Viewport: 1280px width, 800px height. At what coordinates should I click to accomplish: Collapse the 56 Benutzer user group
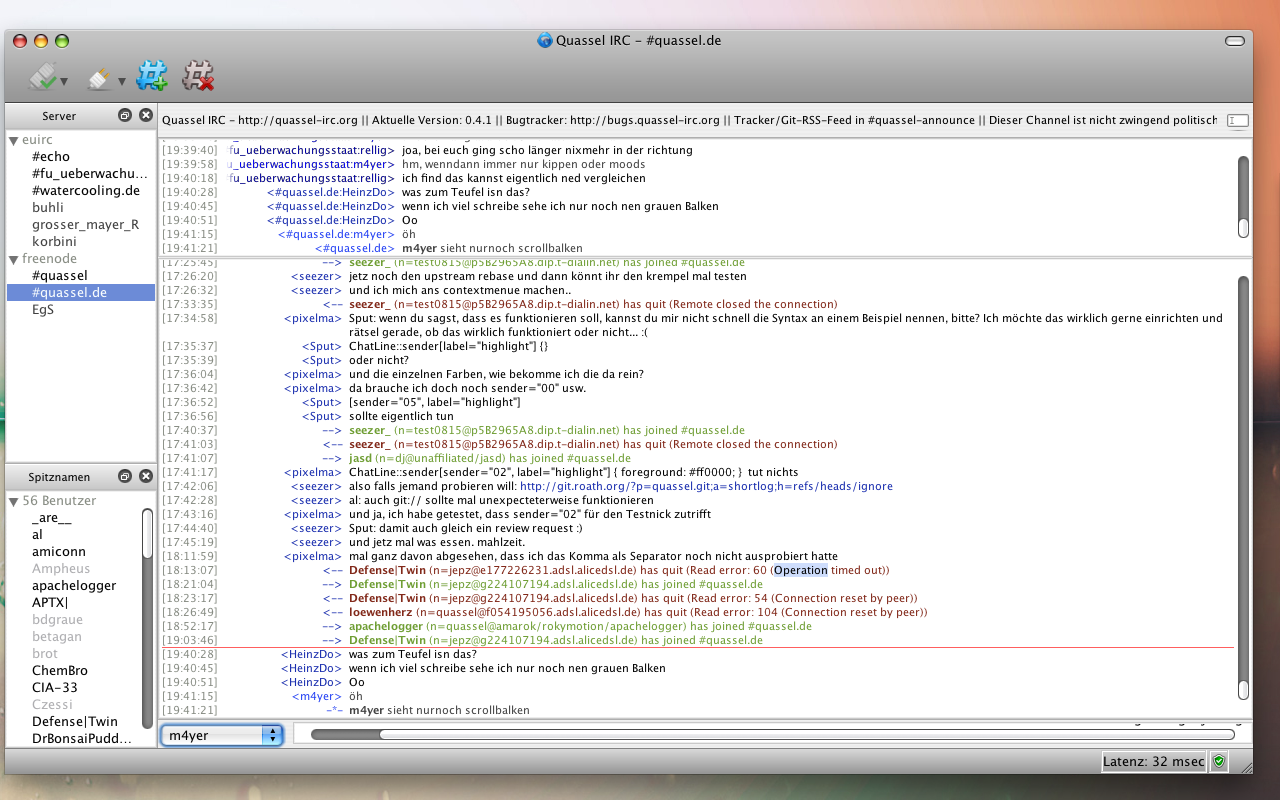[x=14, y=501]
